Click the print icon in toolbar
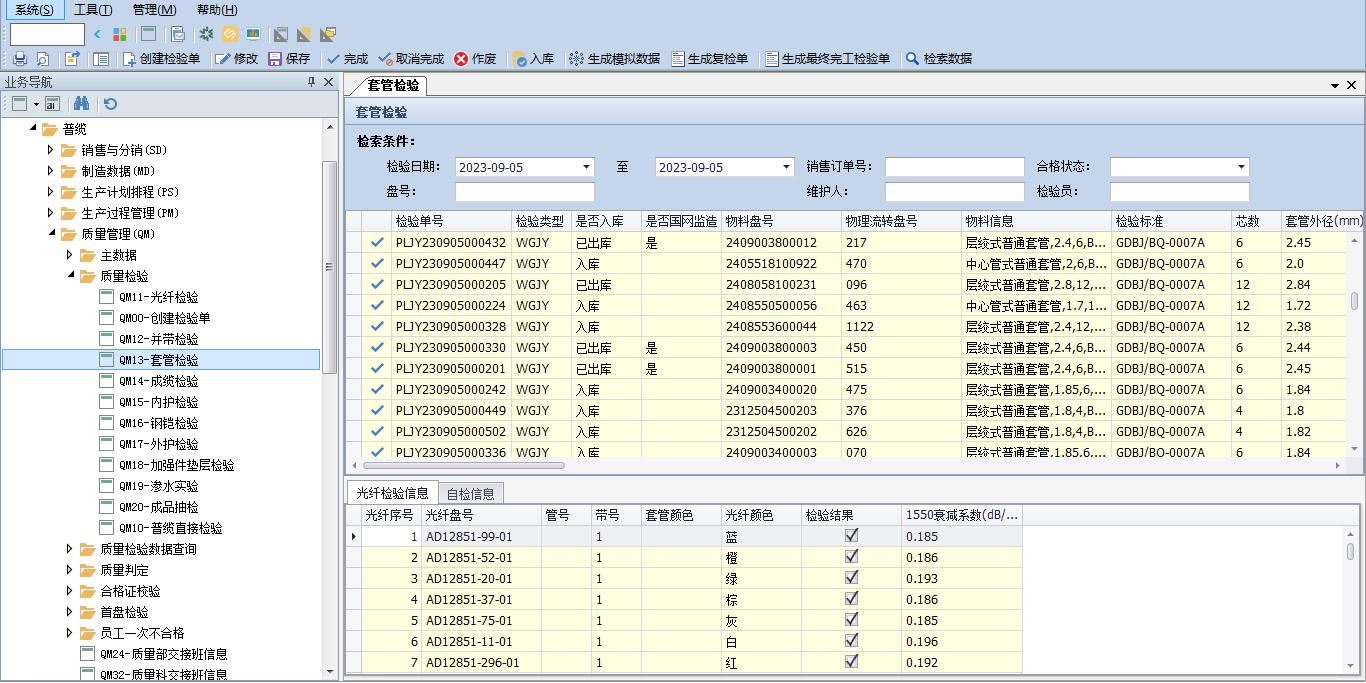This screenshot has height=683, width=1366. coord(19,59)
